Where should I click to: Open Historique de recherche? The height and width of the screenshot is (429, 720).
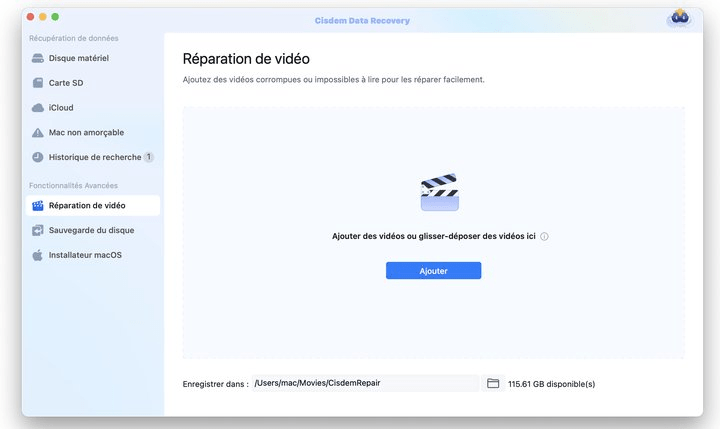93,158
